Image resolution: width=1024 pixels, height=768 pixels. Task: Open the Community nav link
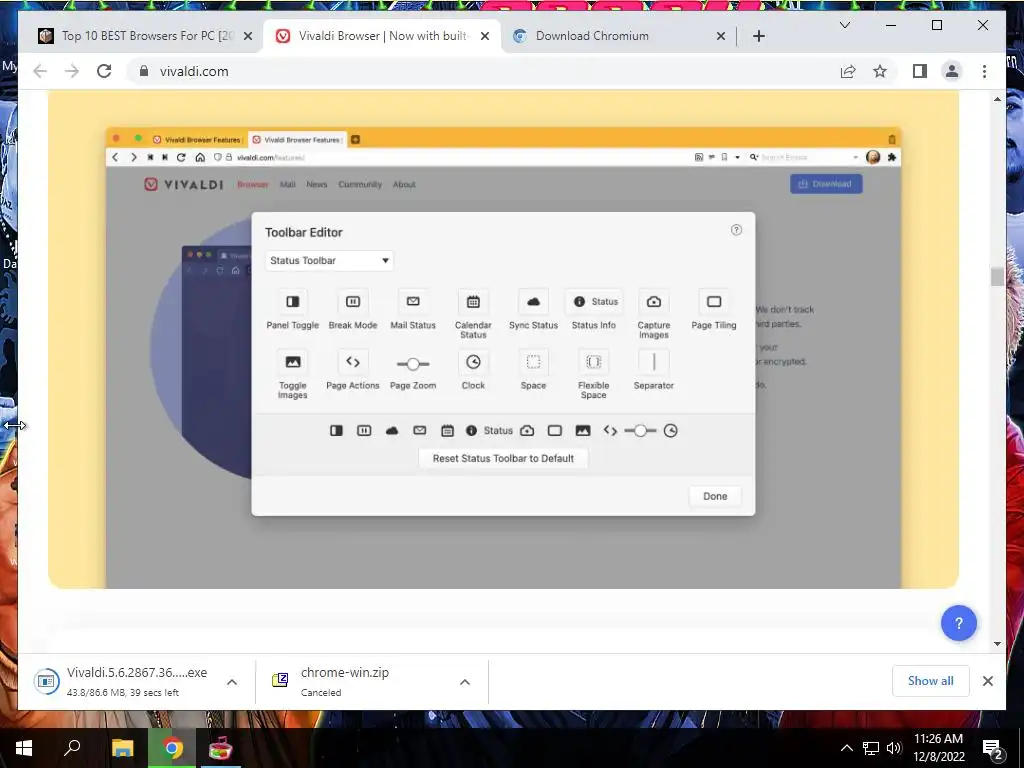coord(360,184)
